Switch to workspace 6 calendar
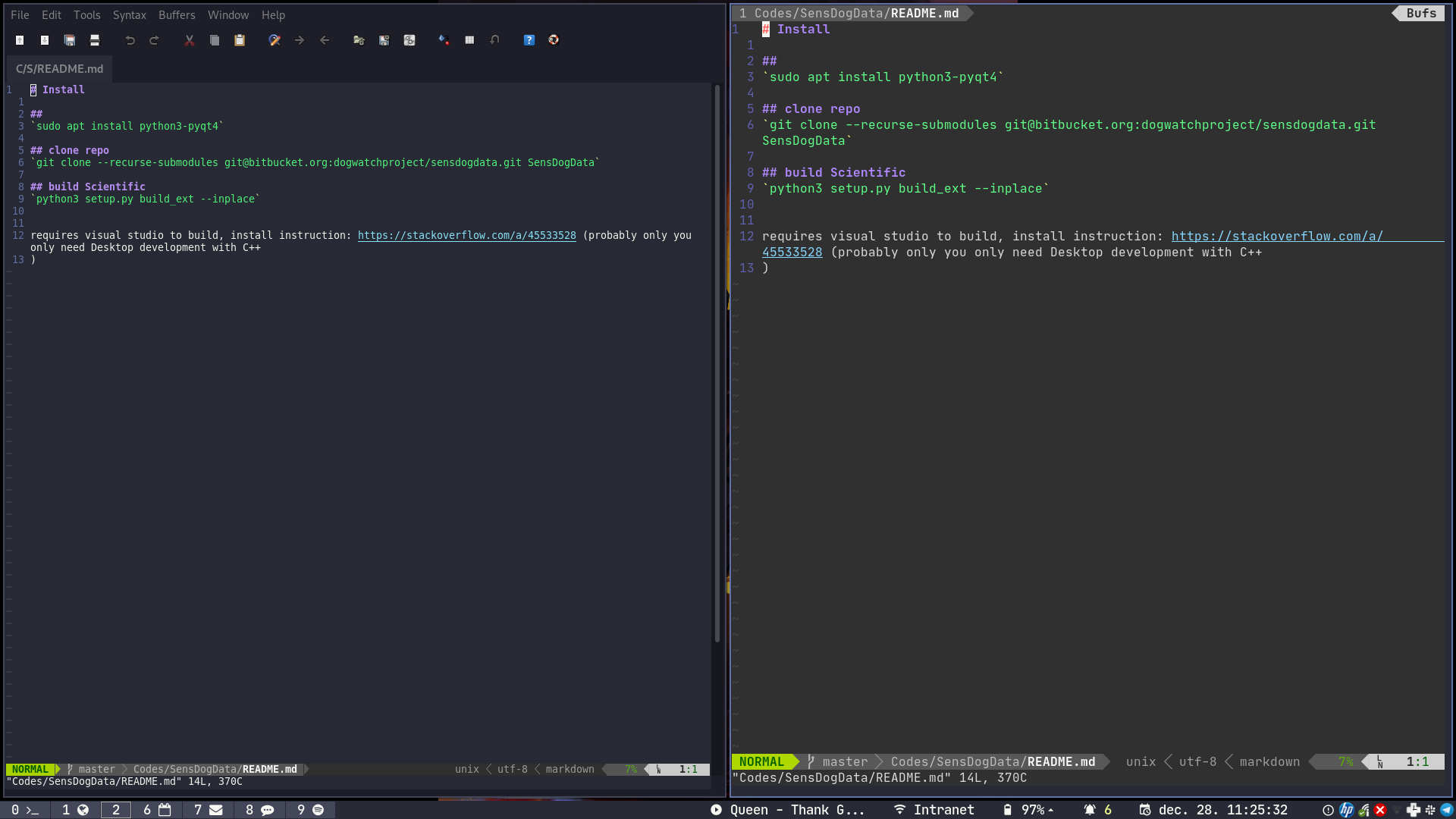 (157, 810)
